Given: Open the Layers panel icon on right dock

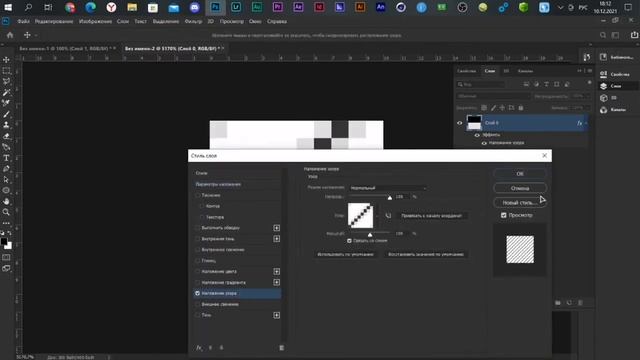Looking at the screenshot, I should pos(604,86).
